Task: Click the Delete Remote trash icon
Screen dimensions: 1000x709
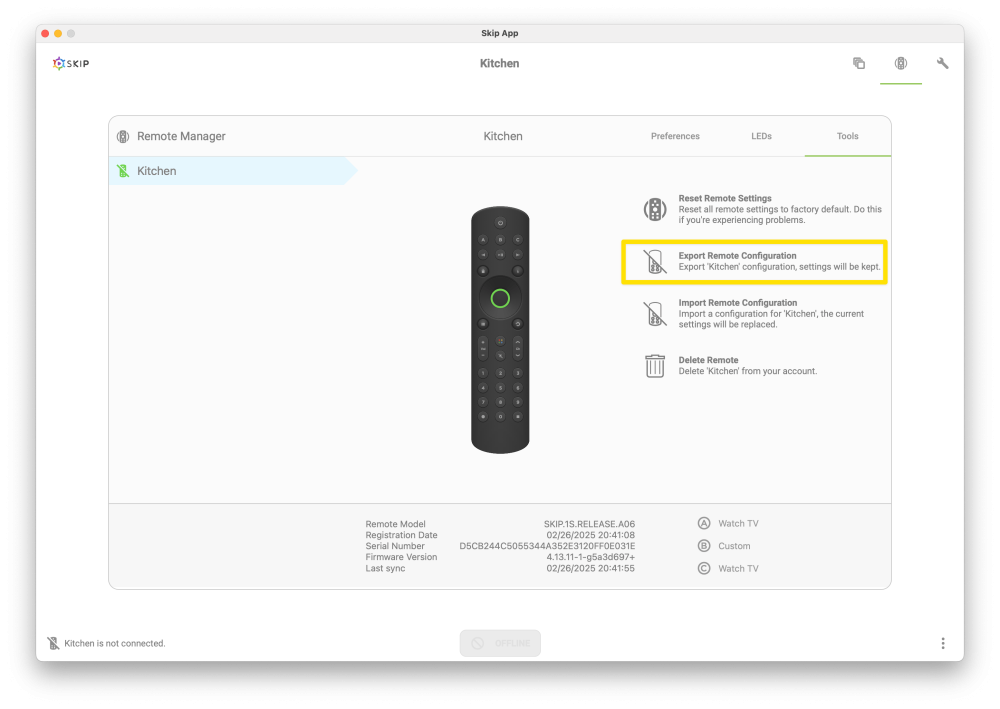Action: tap(655, 366)
